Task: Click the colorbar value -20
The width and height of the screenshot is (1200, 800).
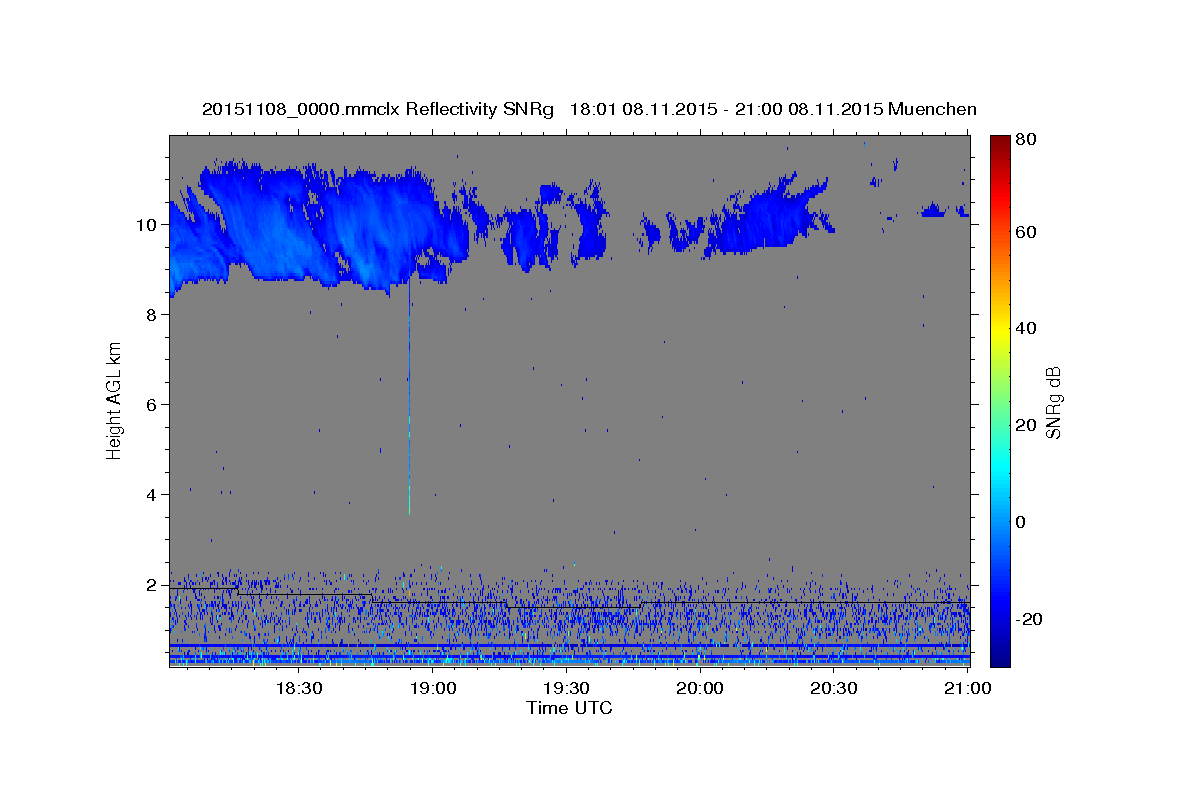Action: tap(1030, 619)
